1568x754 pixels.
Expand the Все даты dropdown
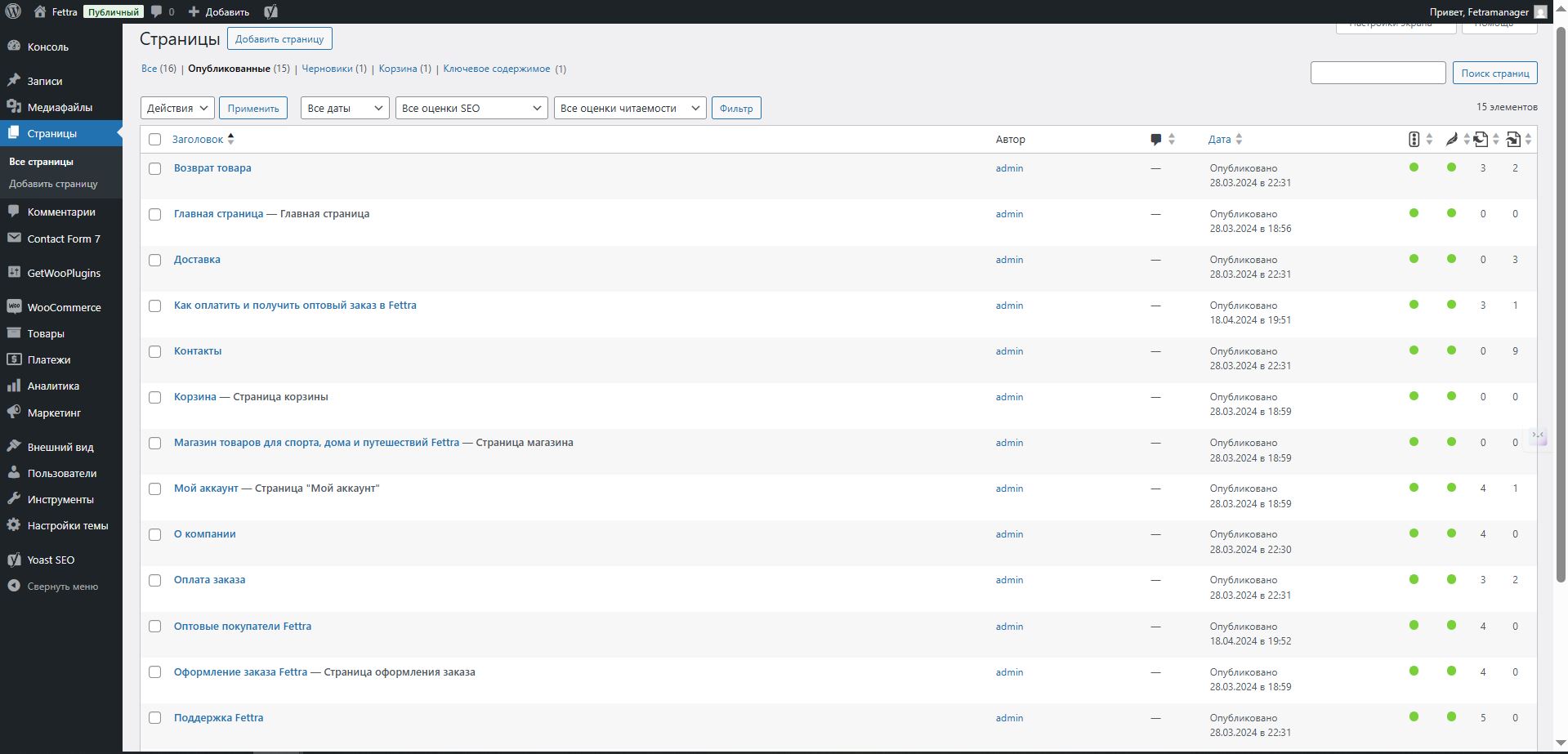click(345, 108)
